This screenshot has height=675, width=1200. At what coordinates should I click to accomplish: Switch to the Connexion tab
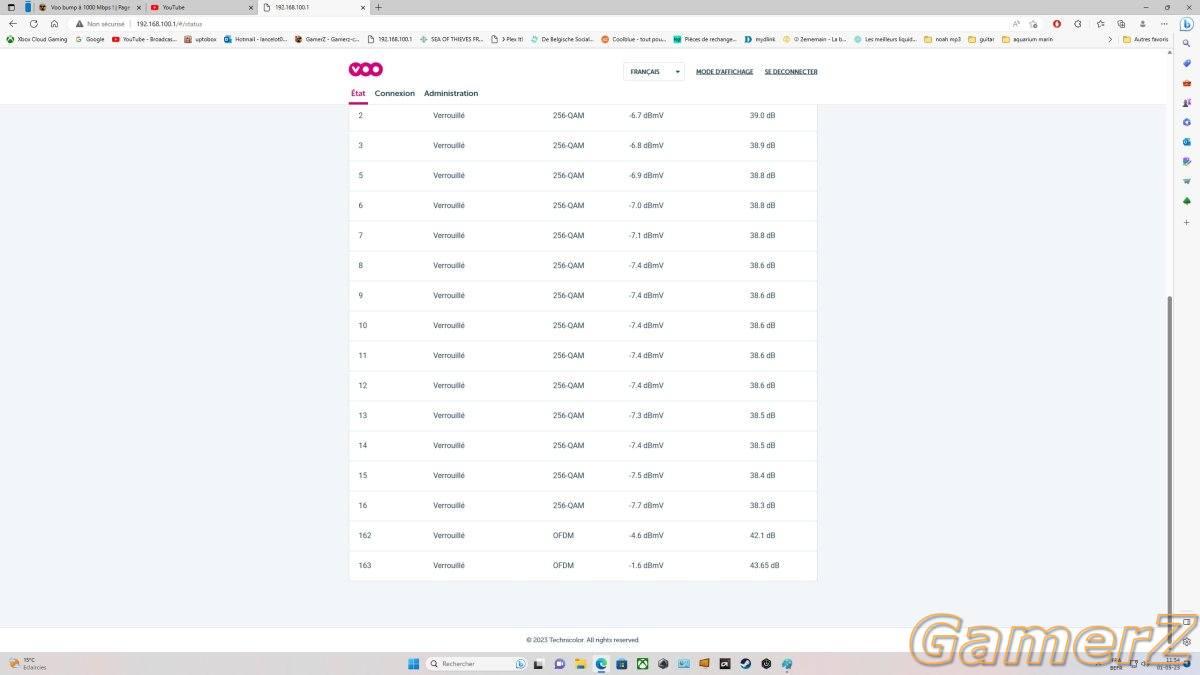(x=395, y=93)
